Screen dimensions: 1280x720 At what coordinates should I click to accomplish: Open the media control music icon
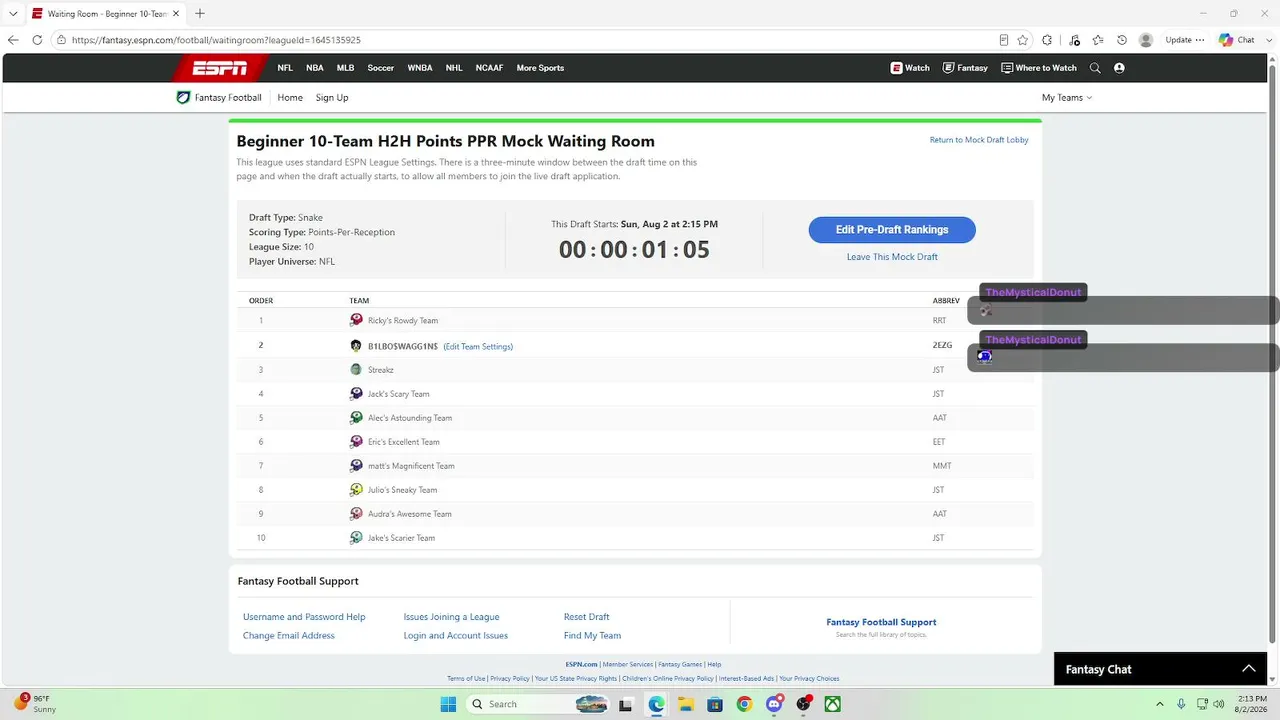pos(1074,40)
